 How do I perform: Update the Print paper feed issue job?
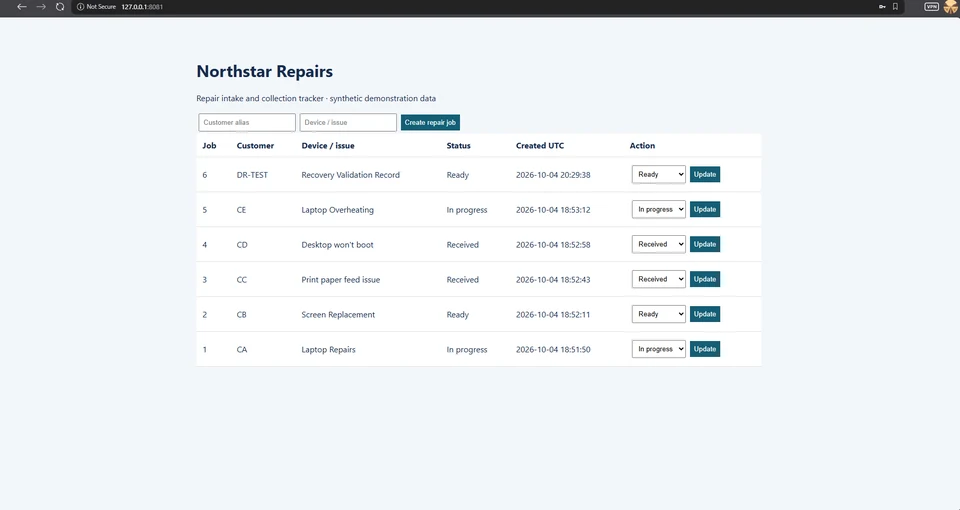[x=705, y=279]
